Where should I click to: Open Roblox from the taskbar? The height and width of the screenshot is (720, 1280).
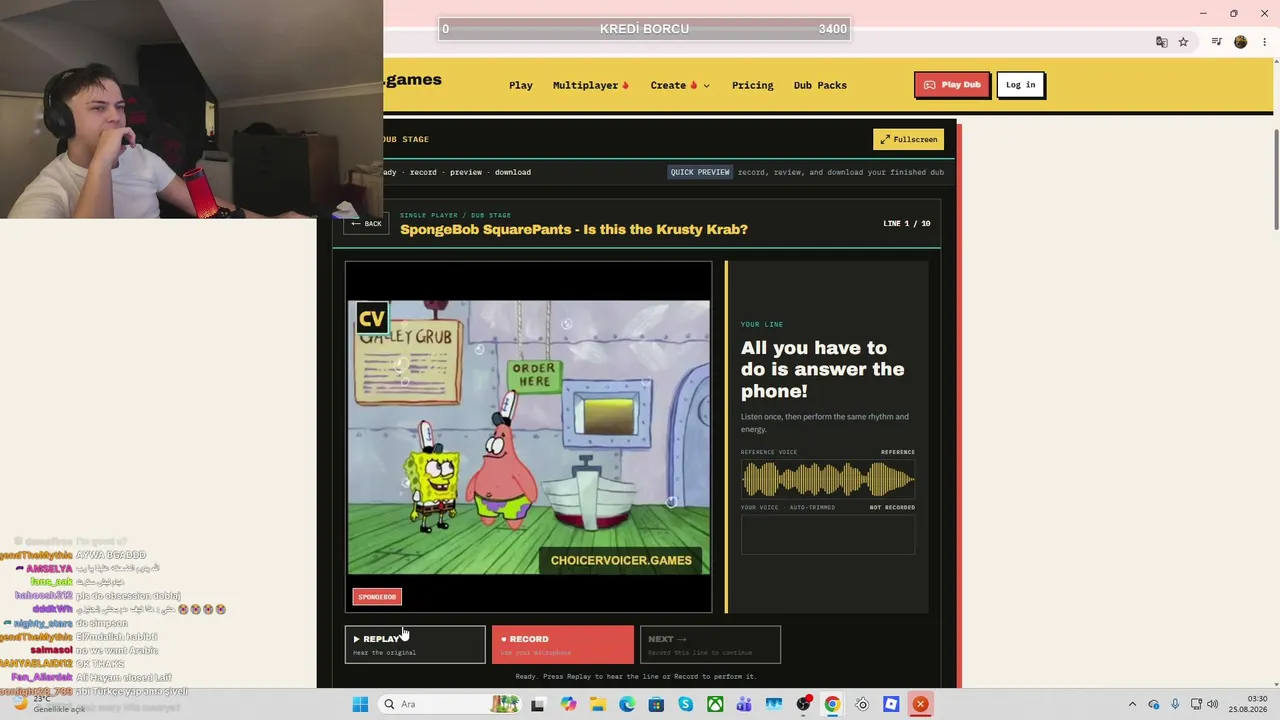[891, 704]
